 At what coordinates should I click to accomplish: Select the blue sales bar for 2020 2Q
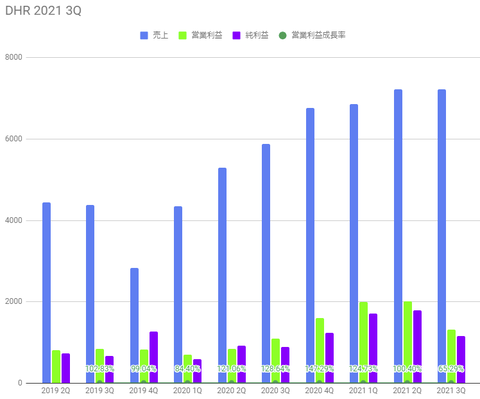pos(222,275)
